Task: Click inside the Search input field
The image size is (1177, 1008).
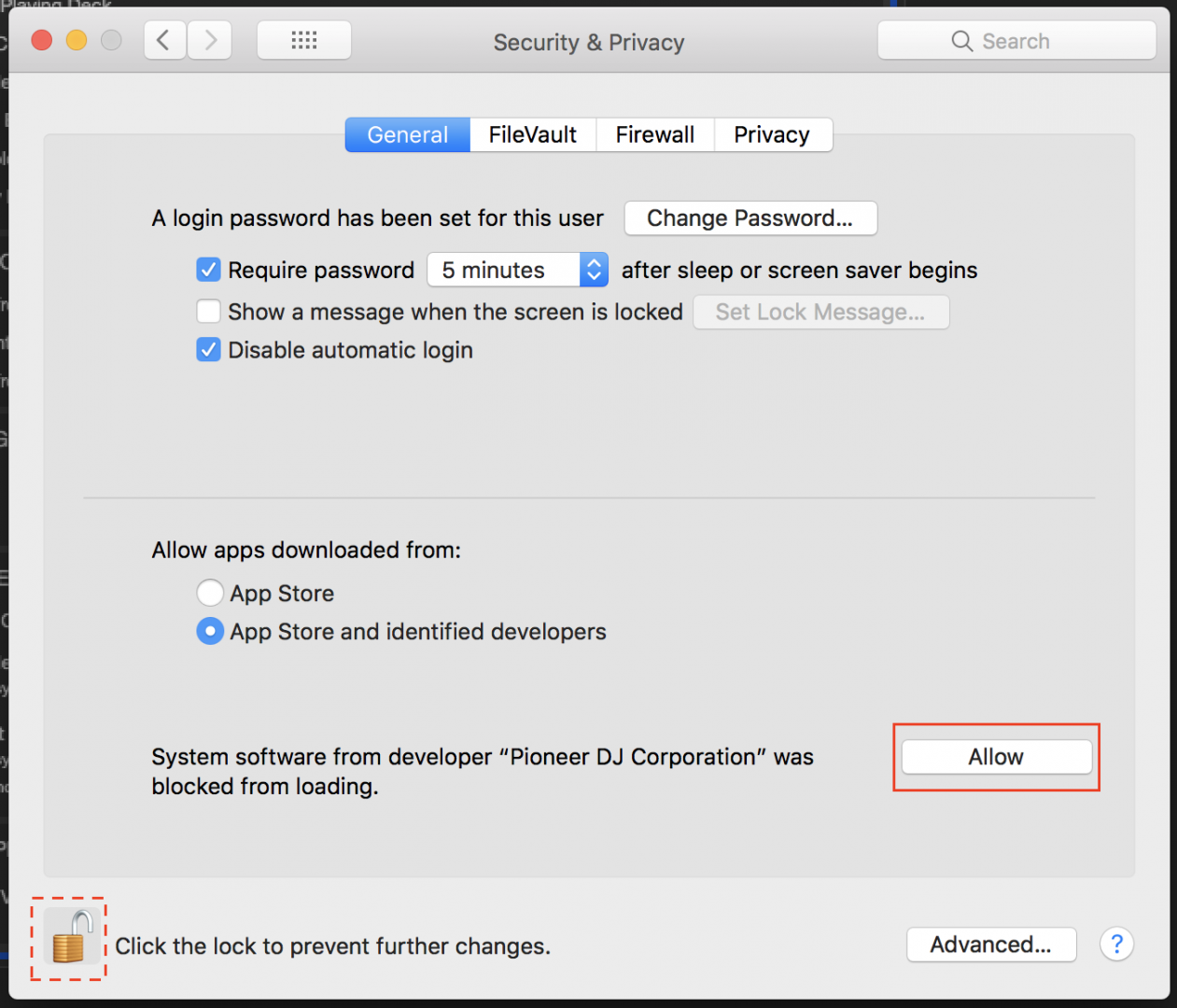Action: 1017,41
